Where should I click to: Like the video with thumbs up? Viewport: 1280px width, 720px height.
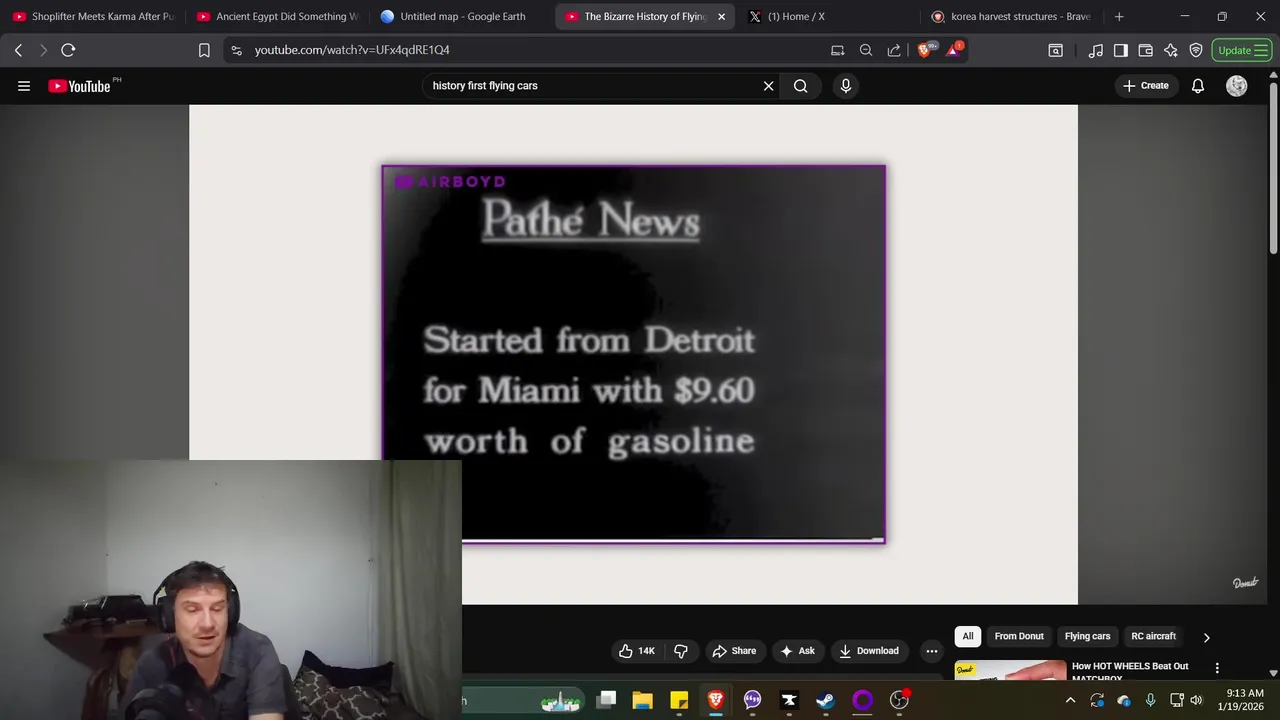point(636,651)
